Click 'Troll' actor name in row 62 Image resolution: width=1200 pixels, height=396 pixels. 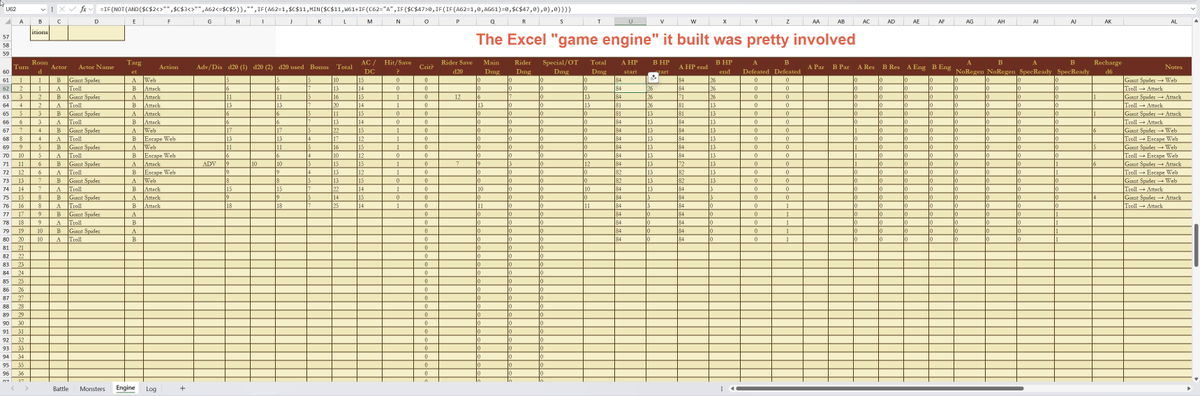(95, 87)
